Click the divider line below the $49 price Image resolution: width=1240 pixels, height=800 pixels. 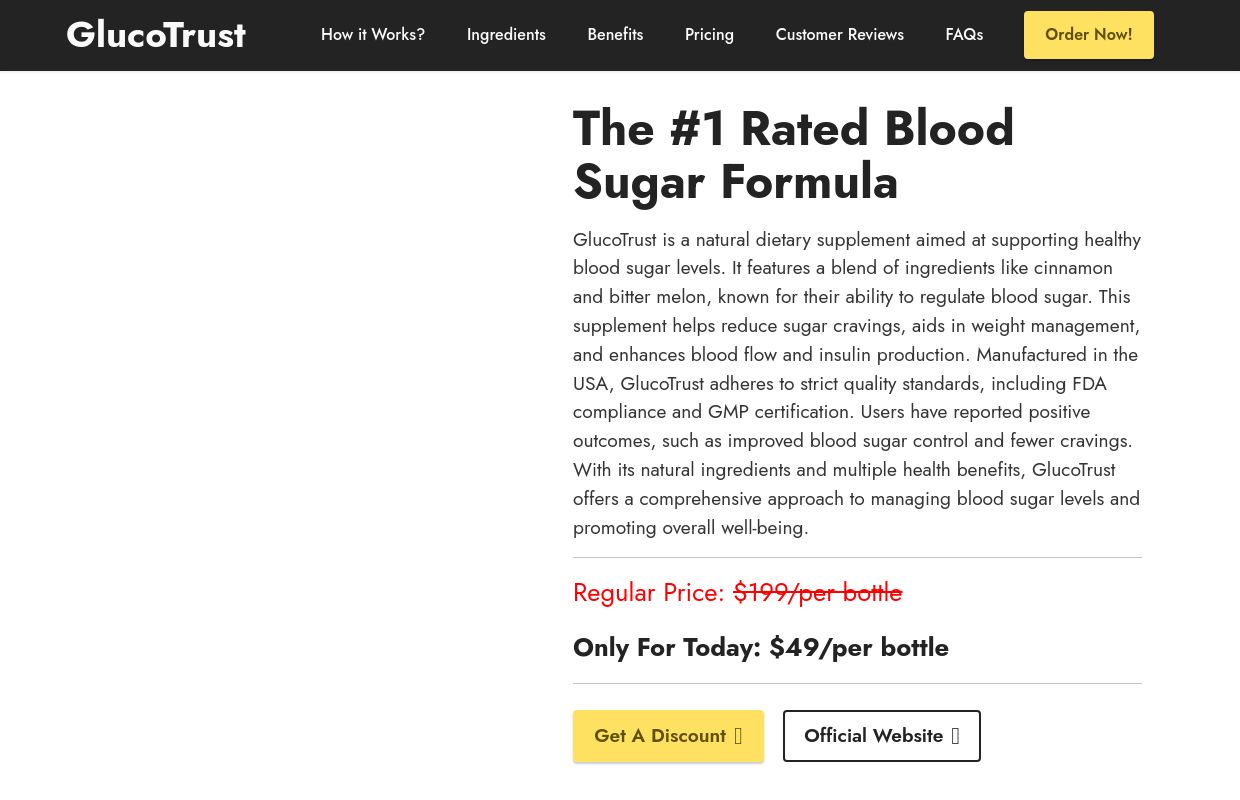tap(857, 682)
